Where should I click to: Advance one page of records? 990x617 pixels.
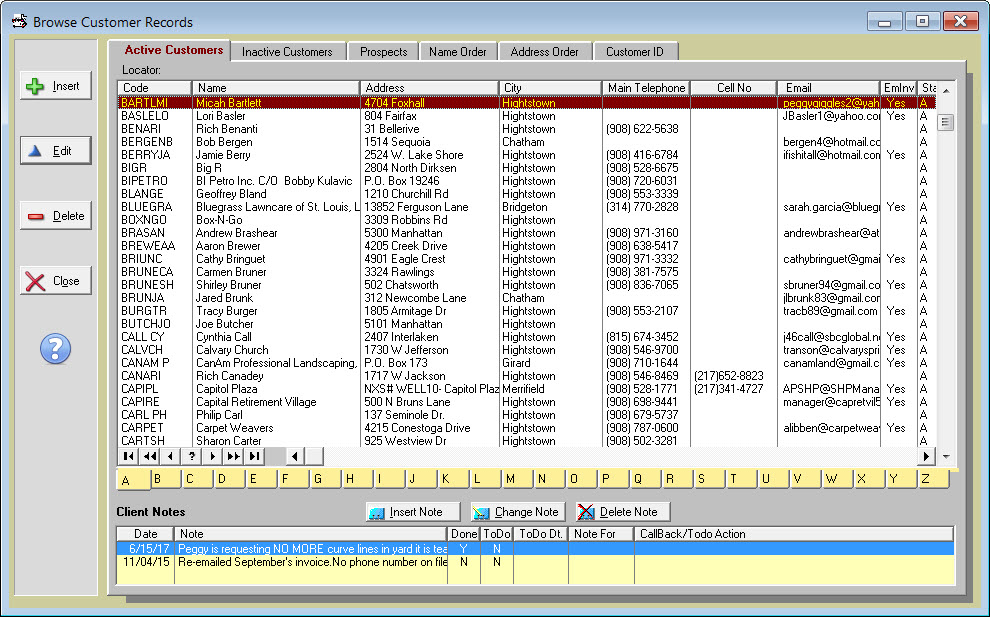pos(233,456)
